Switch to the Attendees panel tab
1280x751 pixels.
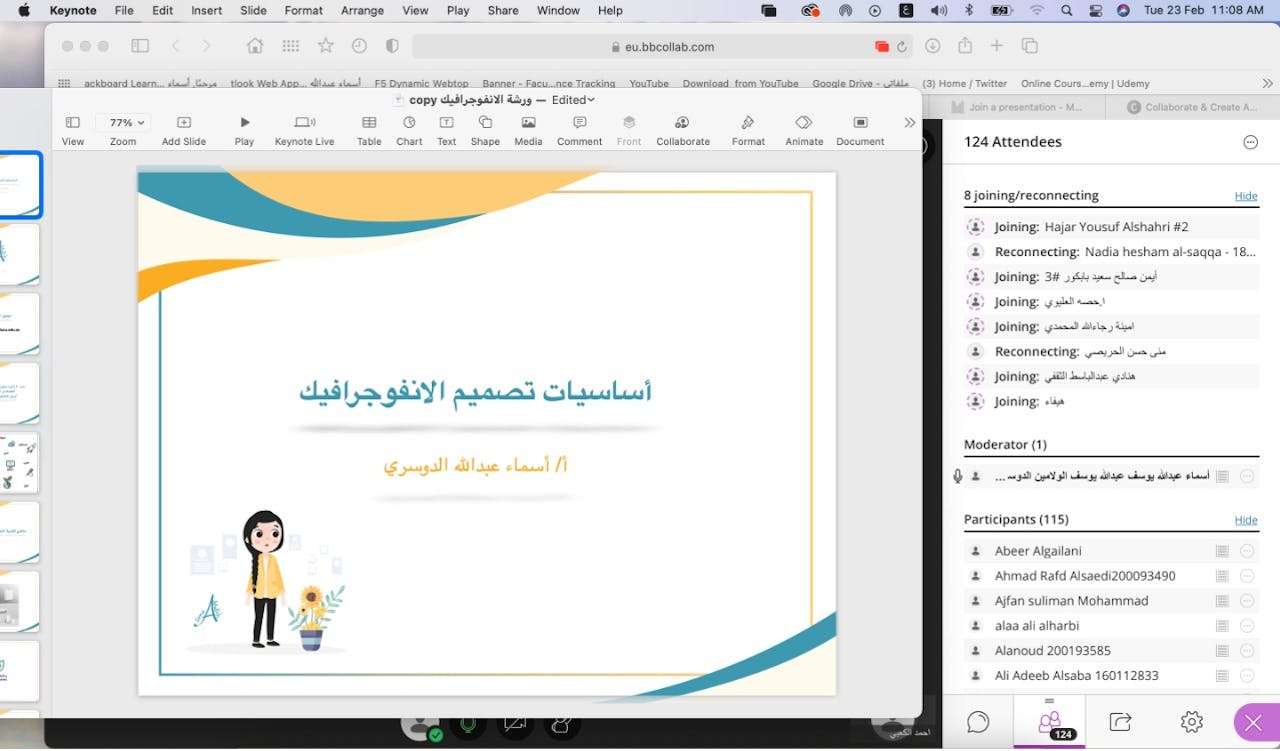tap(1049, 721)
